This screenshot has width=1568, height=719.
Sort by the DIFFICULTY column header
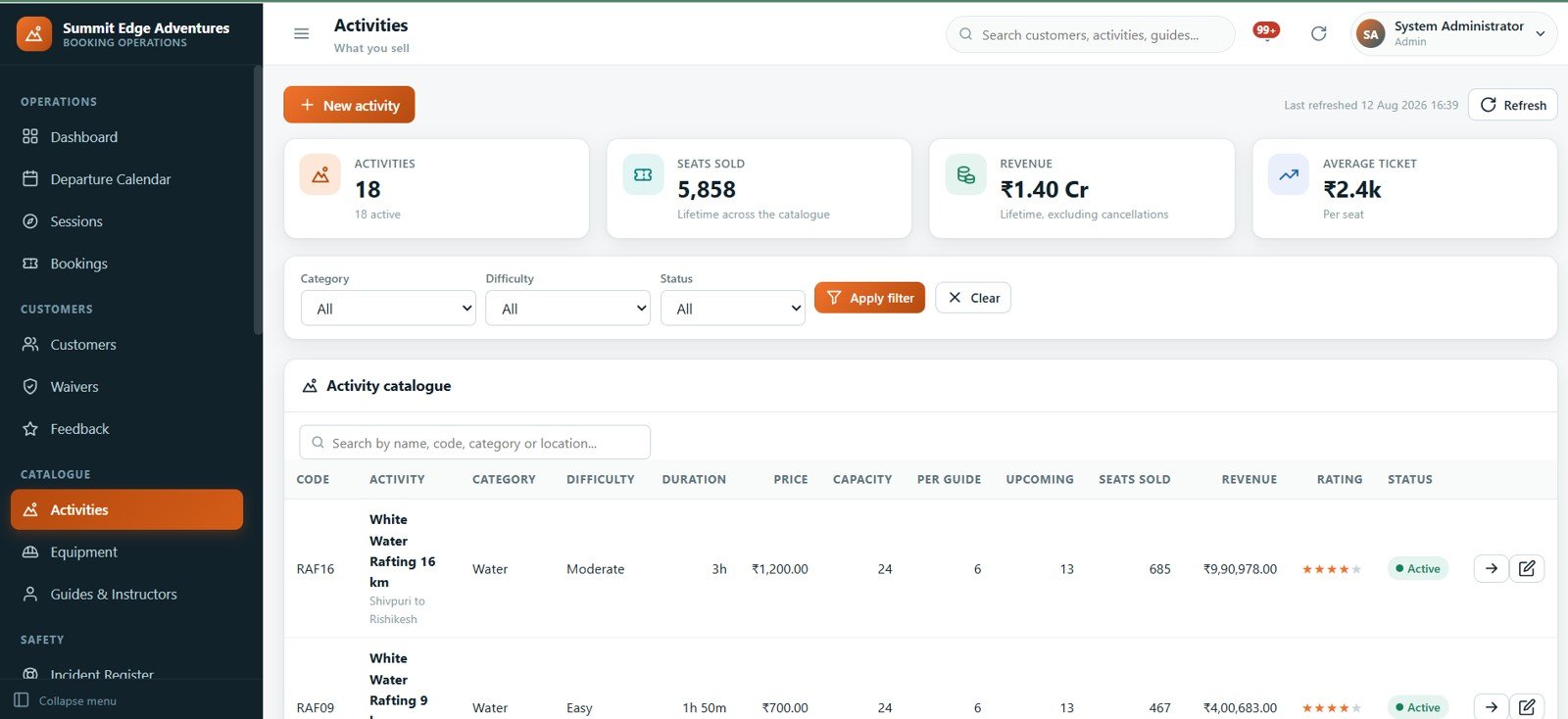(600, 479)
